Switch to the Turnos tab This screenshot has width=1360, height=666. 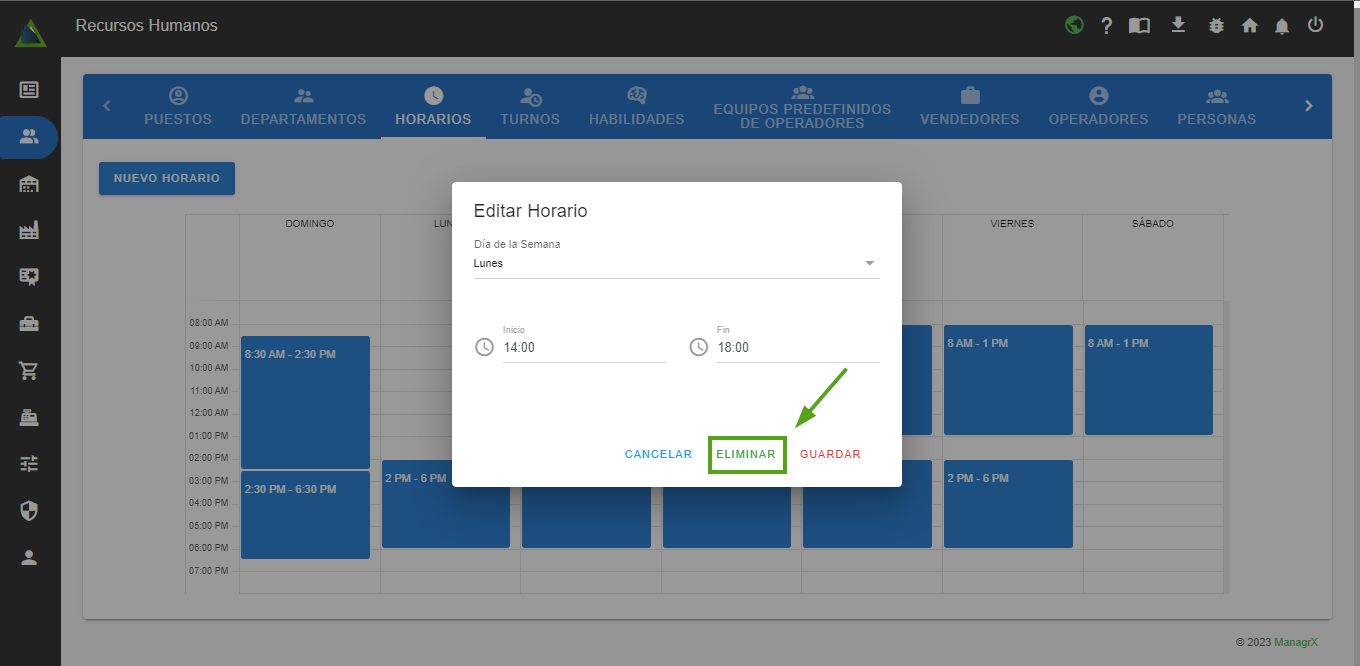point(530,107)
